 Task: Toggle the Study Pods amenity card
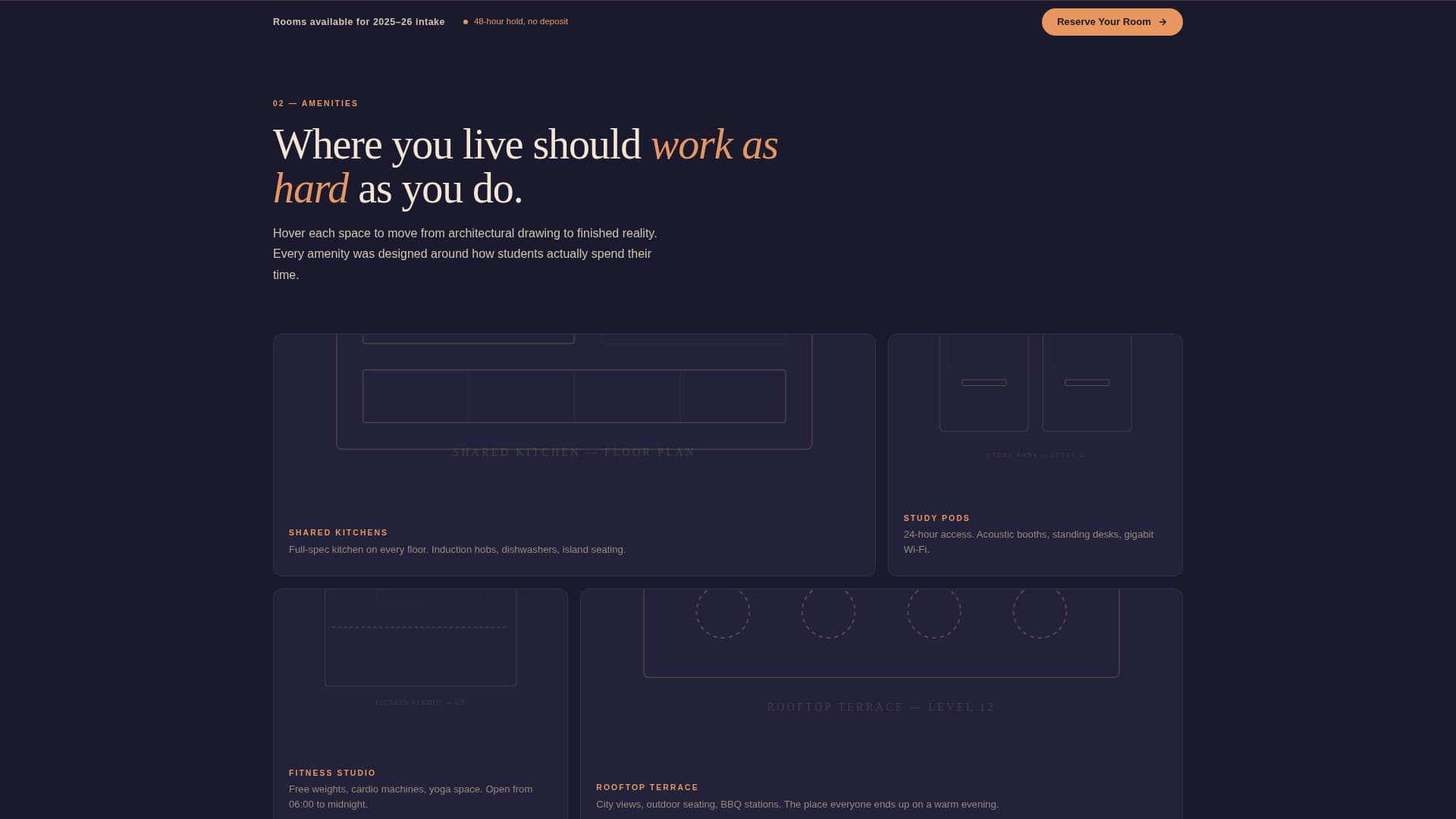click(1035, 455)
